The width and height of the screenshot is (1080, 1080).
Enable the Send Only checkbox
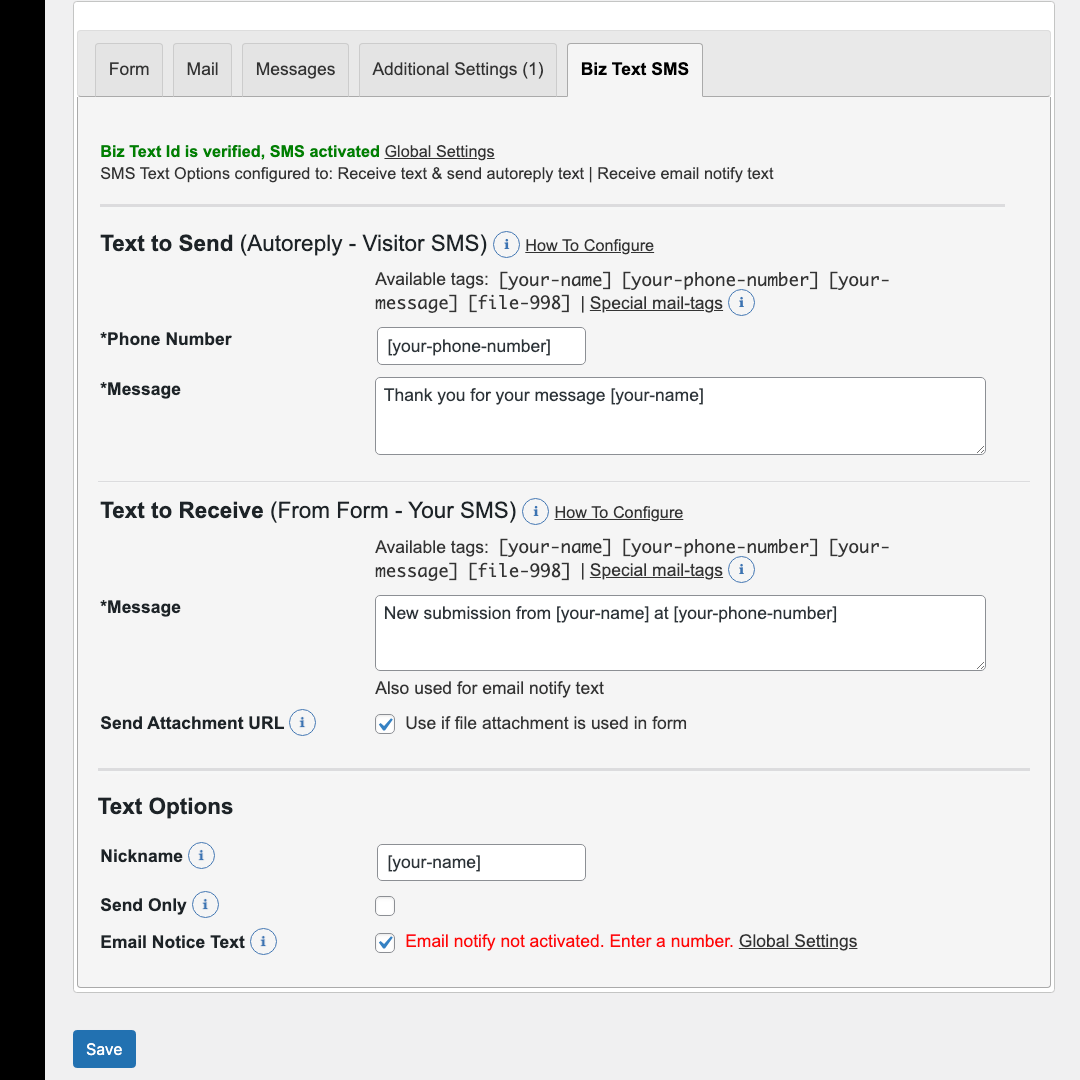[x=385, y=906]
